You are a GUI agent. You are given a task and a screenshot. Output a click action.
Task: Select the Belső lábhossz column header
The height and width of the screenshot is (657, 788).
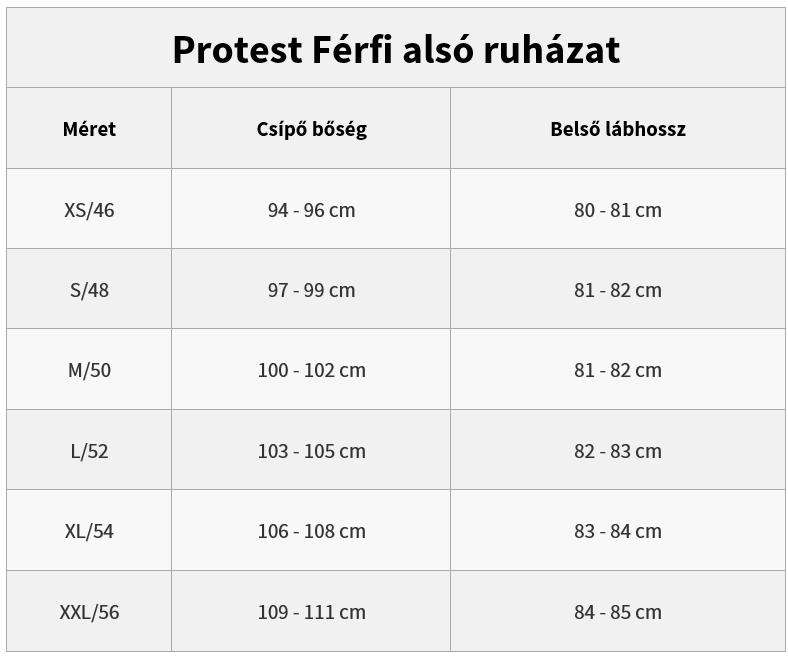[617, 129]
